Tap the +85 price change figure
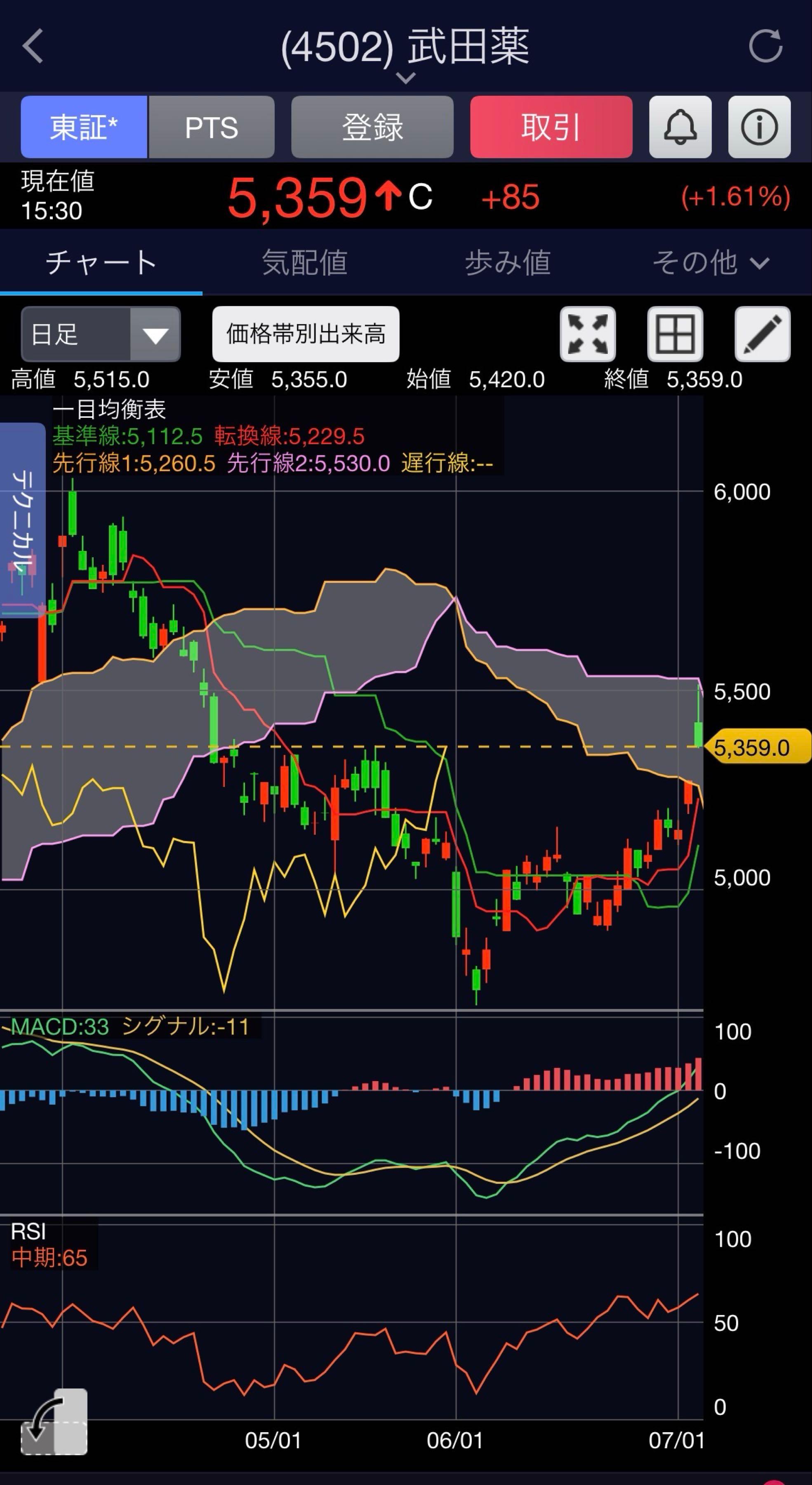 [x=510, y=197]
